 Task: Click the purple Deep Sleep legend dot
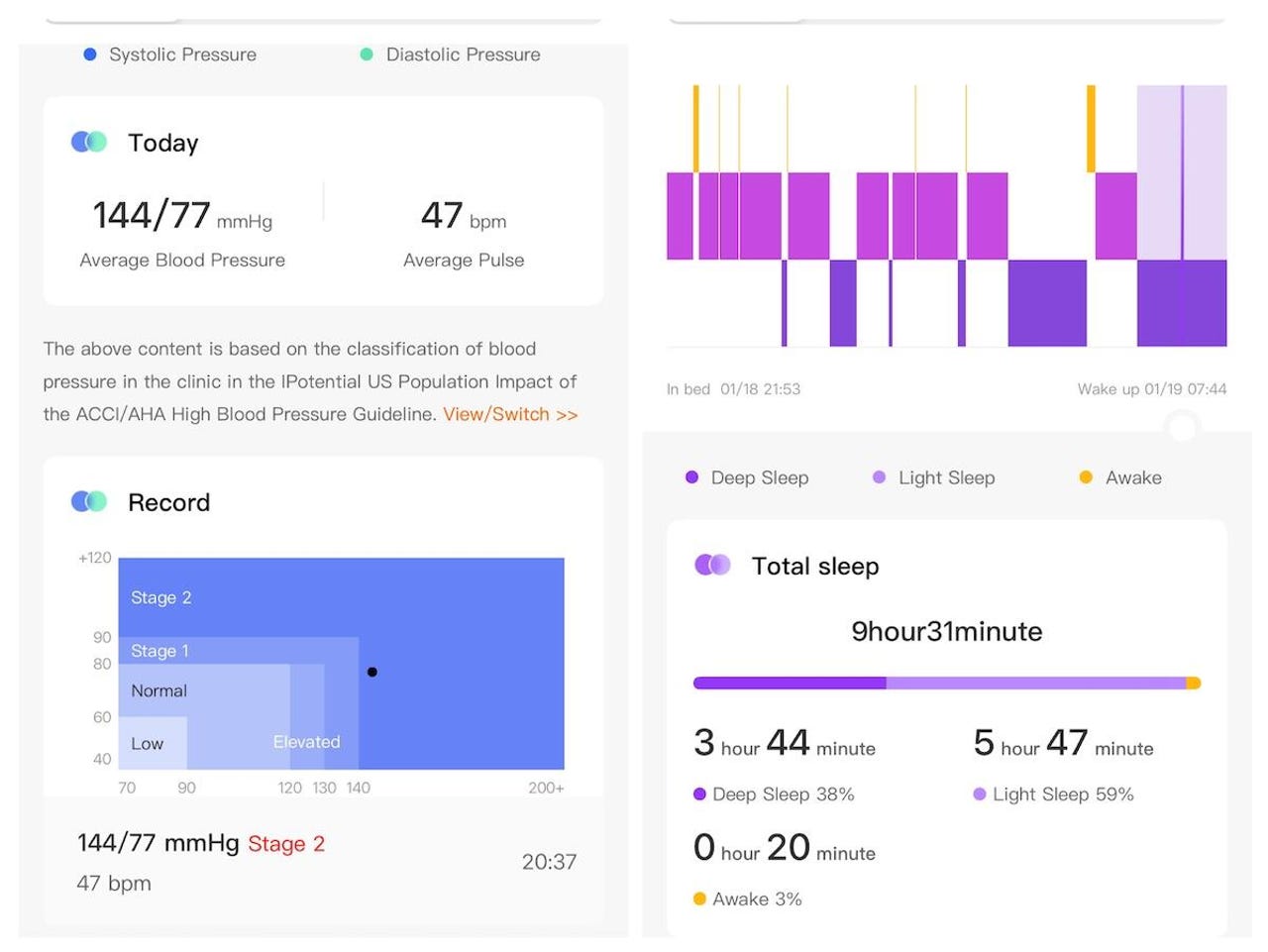pyautogui.click(x=692, y=477)
